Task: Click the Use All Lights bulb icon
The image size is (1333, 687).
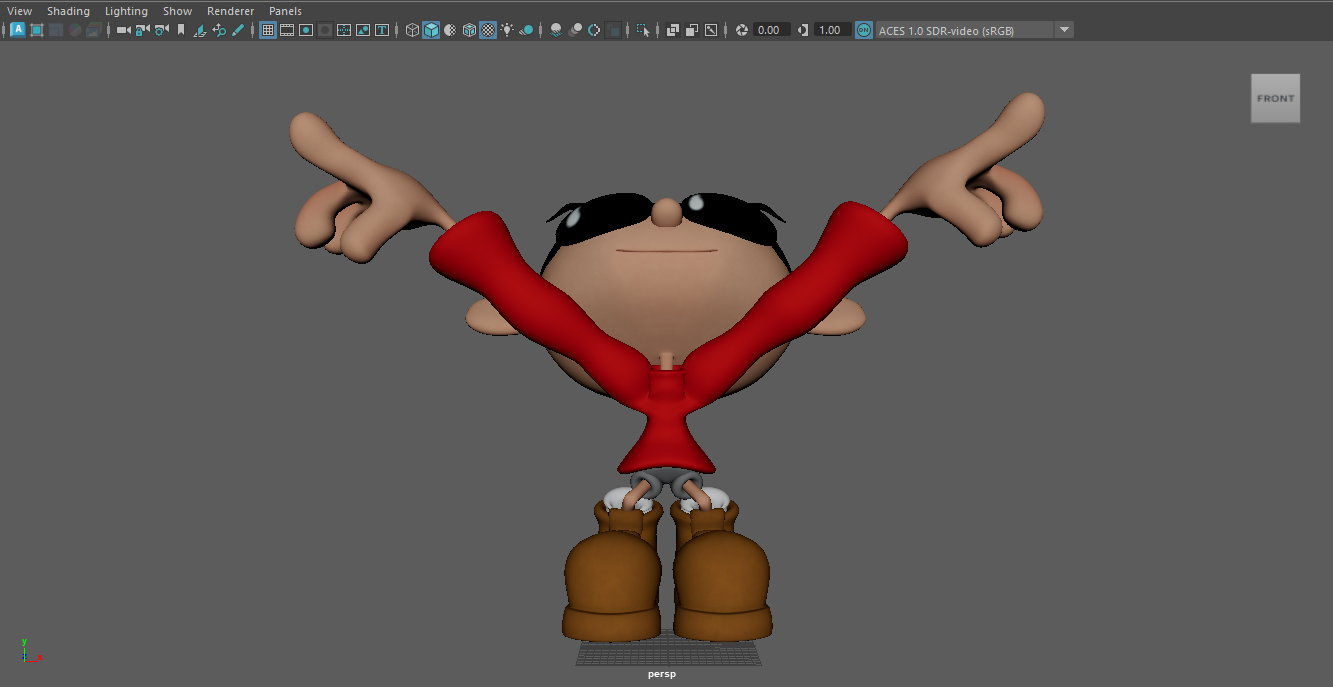Action: click(507, 30)
